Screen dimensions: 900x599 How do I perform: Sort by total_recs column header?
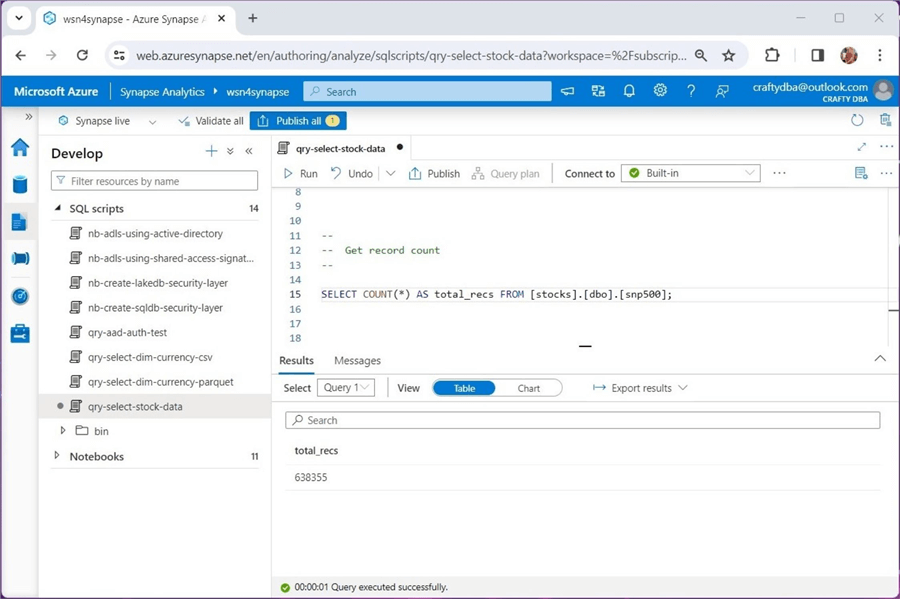316,450
